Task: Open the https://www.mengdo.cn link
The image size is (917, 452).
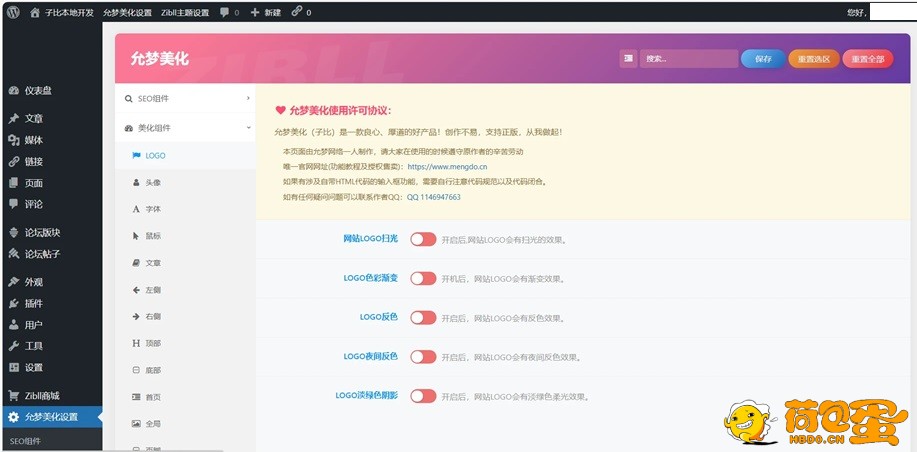Action: (447, 167)
